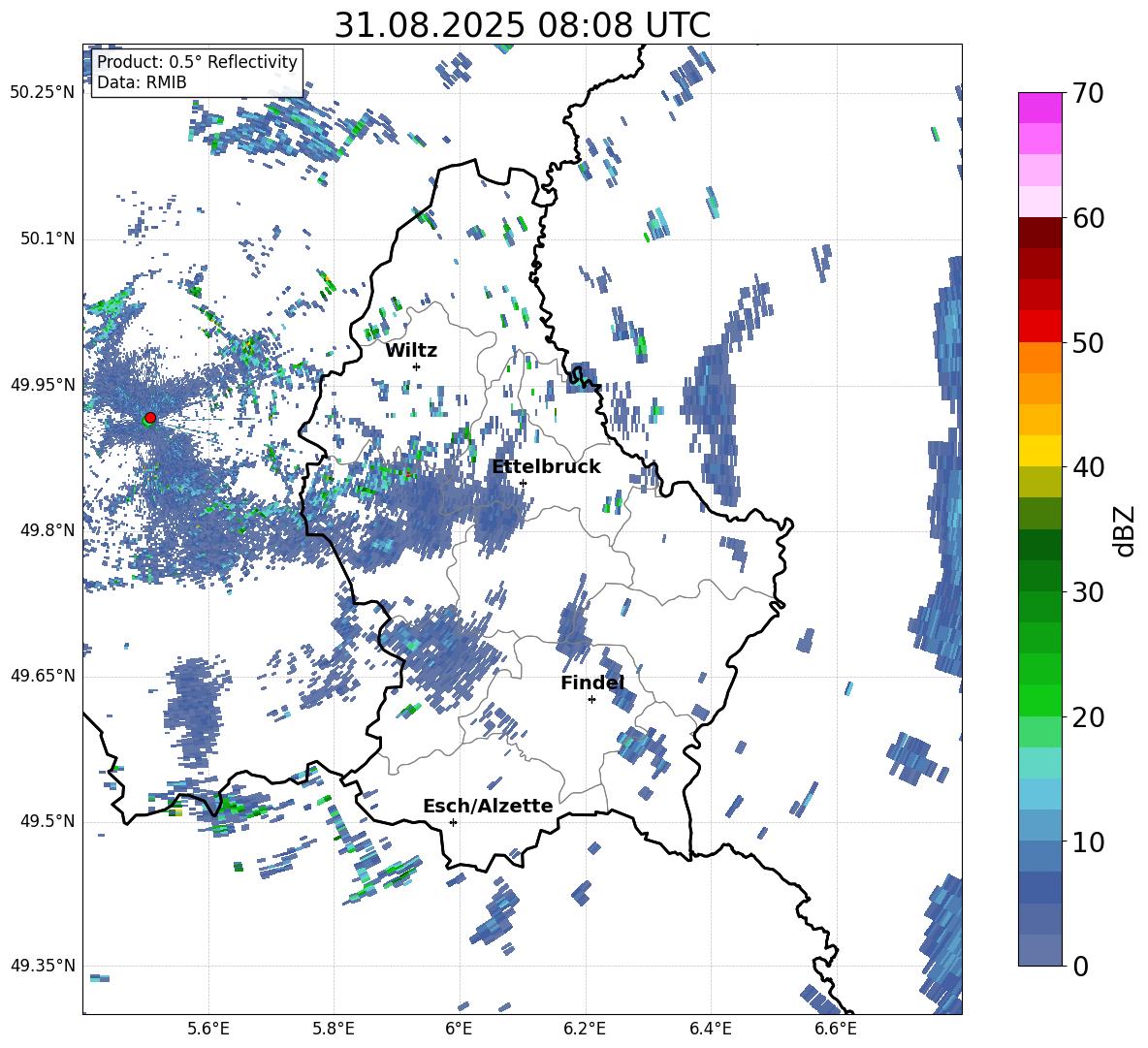Click the 0 tick on colorbar

(x=1080, y=966)
